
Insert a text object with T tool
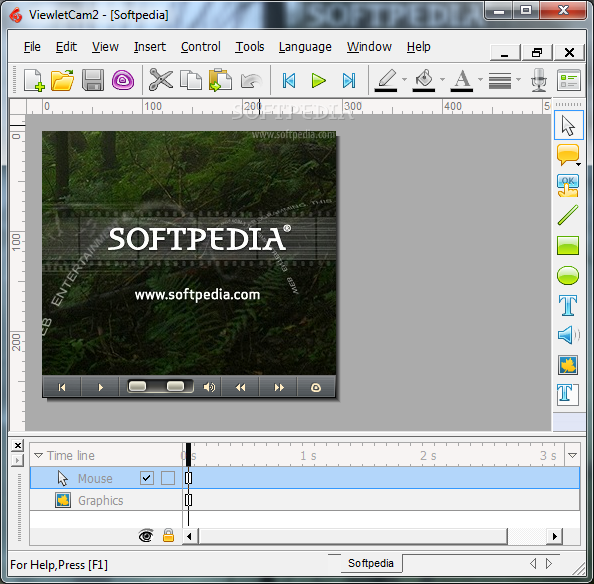tap(568, 305)
